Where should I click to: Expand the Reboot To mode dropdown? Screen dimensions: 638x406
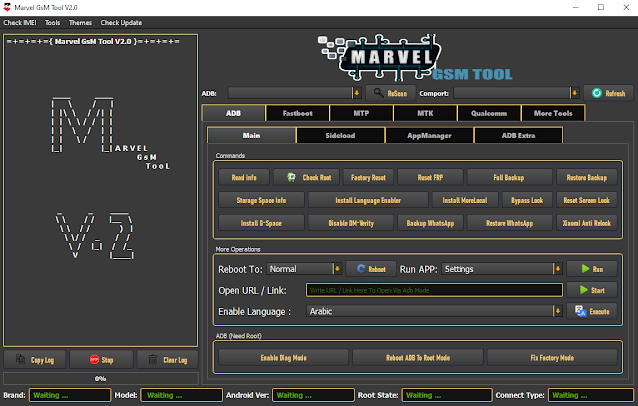point(337,269)
